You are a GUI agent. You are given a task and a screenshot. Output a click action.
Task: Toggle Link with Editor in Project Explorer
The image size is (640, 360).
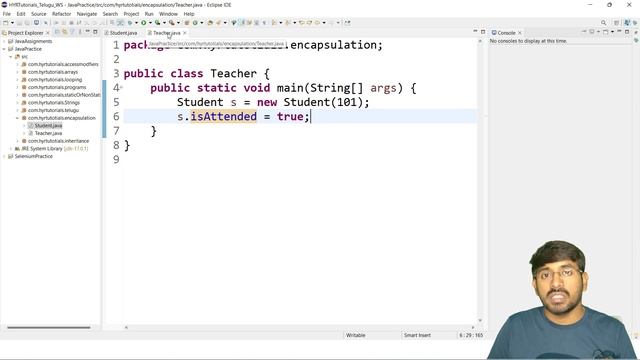(65, 32)
